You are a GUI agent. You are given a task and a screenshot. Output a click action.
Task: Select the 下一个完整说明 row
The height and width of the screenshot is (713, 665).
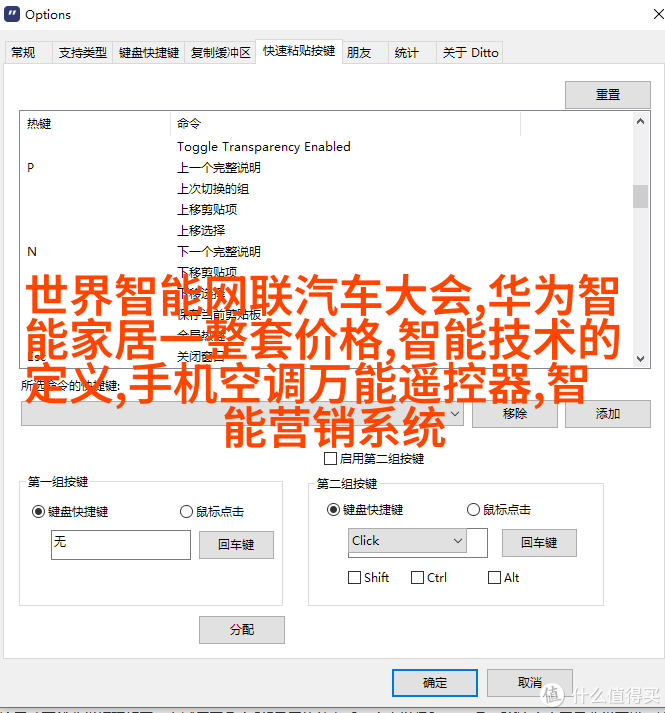(326, 251)
